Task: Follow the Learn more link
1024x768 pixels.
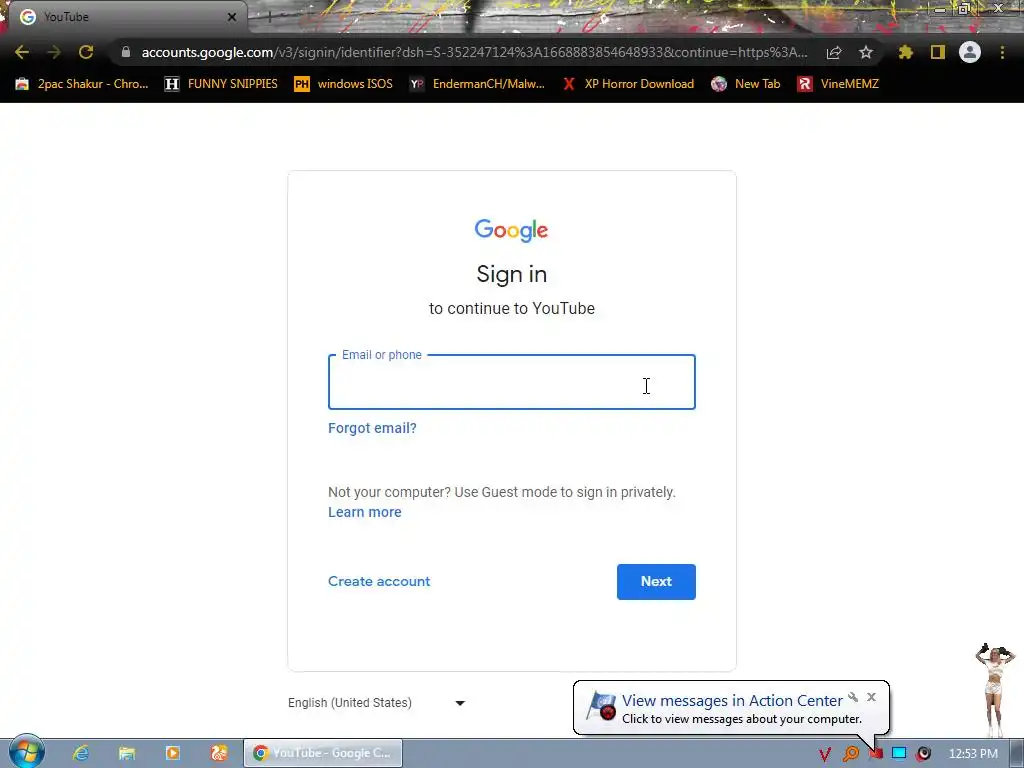Action: click(x=364, y=513)
